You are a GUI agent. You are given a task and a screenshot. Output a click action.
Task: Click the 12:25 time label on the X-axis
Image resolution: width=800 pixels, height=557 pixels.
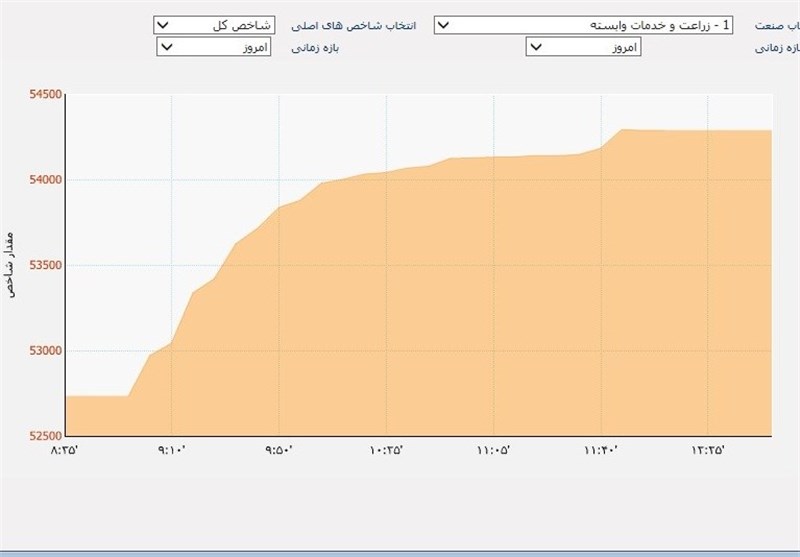tap(707, 451)
